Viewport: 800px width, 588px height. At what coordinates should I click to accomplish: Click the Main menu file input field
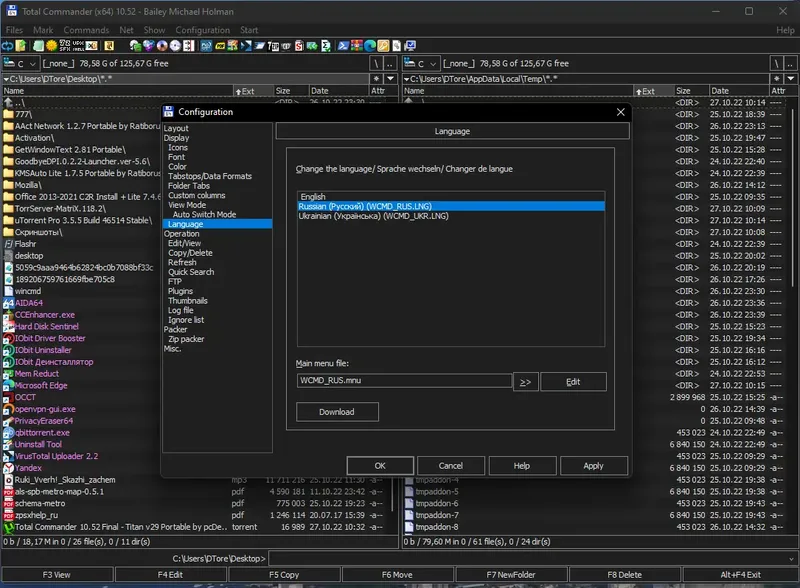[403, 381]
